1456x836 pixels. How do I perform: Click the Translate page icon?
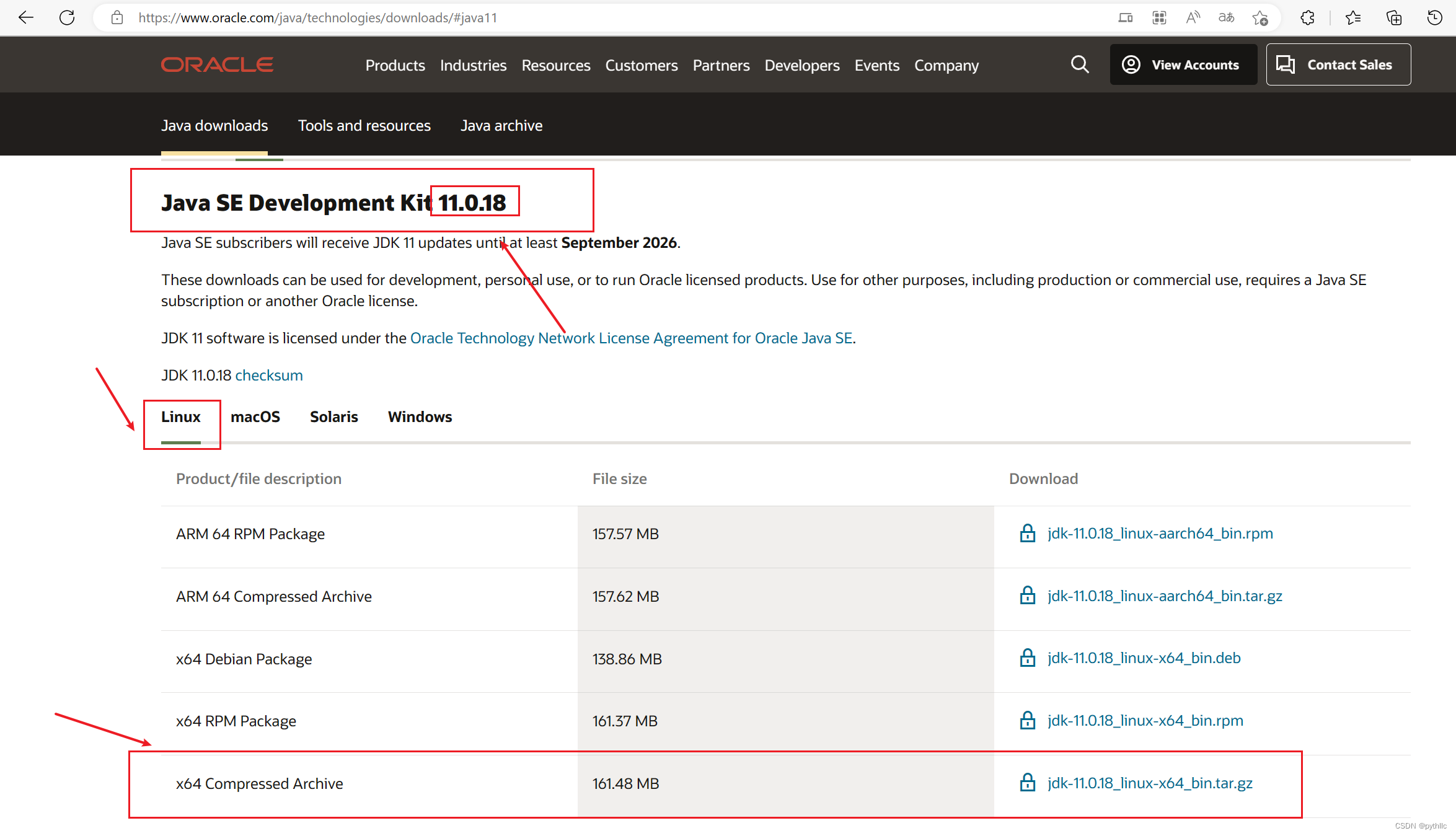point(1225,17)
